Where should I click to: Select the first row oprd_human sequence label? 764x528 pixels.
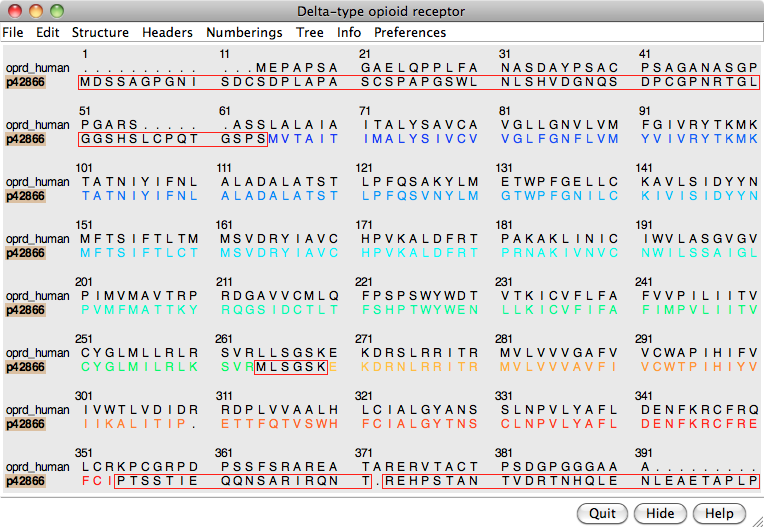[x=37, y=68]
